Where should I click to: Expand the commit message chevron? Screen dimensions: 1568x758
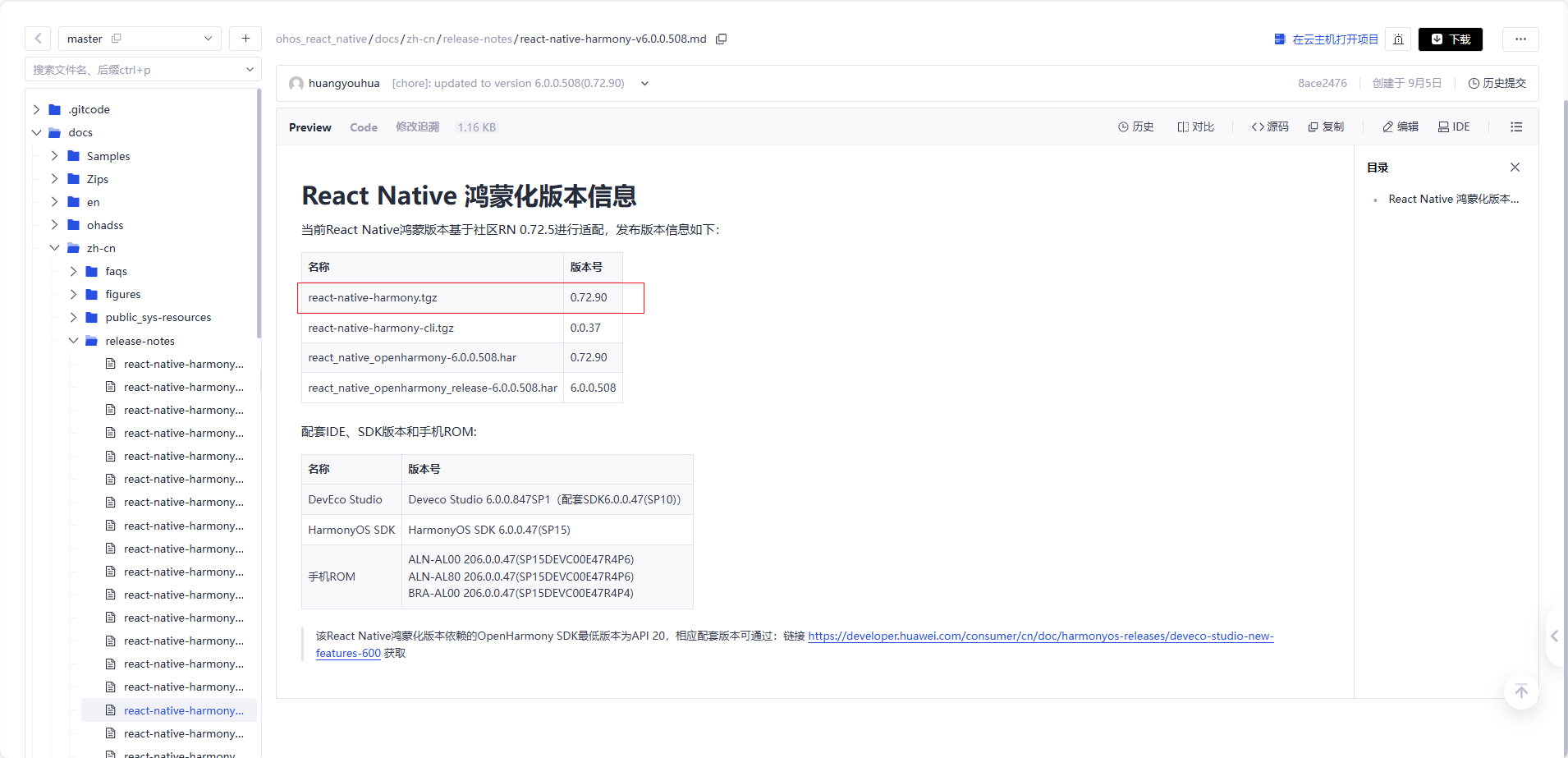tap(645, 83)
